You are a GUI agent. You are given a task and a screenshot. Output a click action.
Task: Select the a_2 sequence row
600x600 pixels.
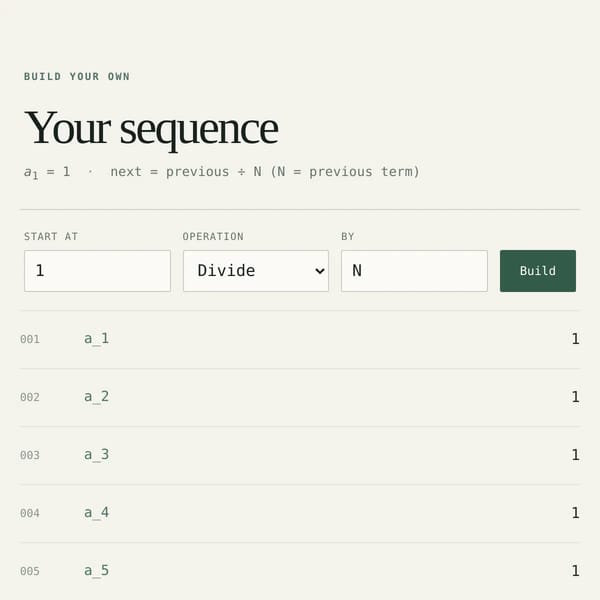click(300, 398)
